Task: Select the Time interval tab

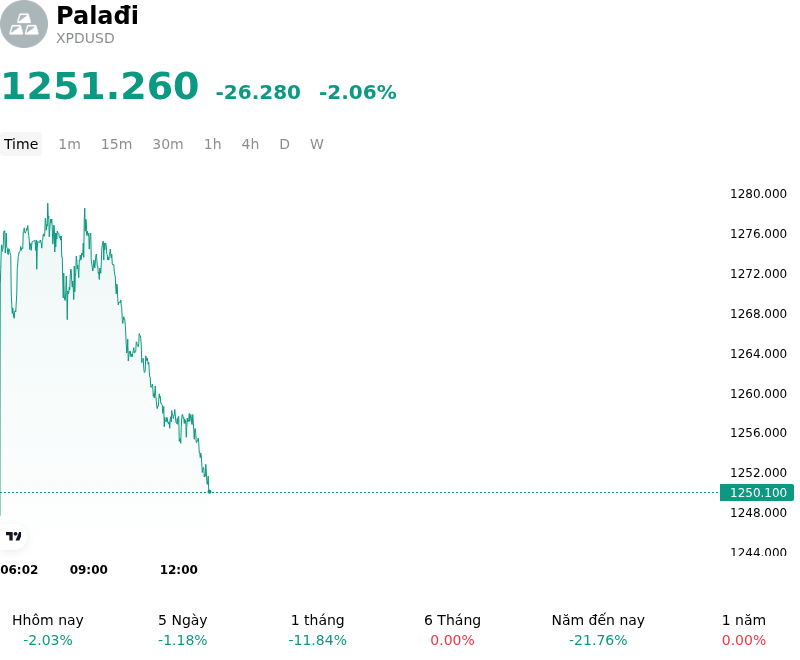Action: (x=21, y=144)
